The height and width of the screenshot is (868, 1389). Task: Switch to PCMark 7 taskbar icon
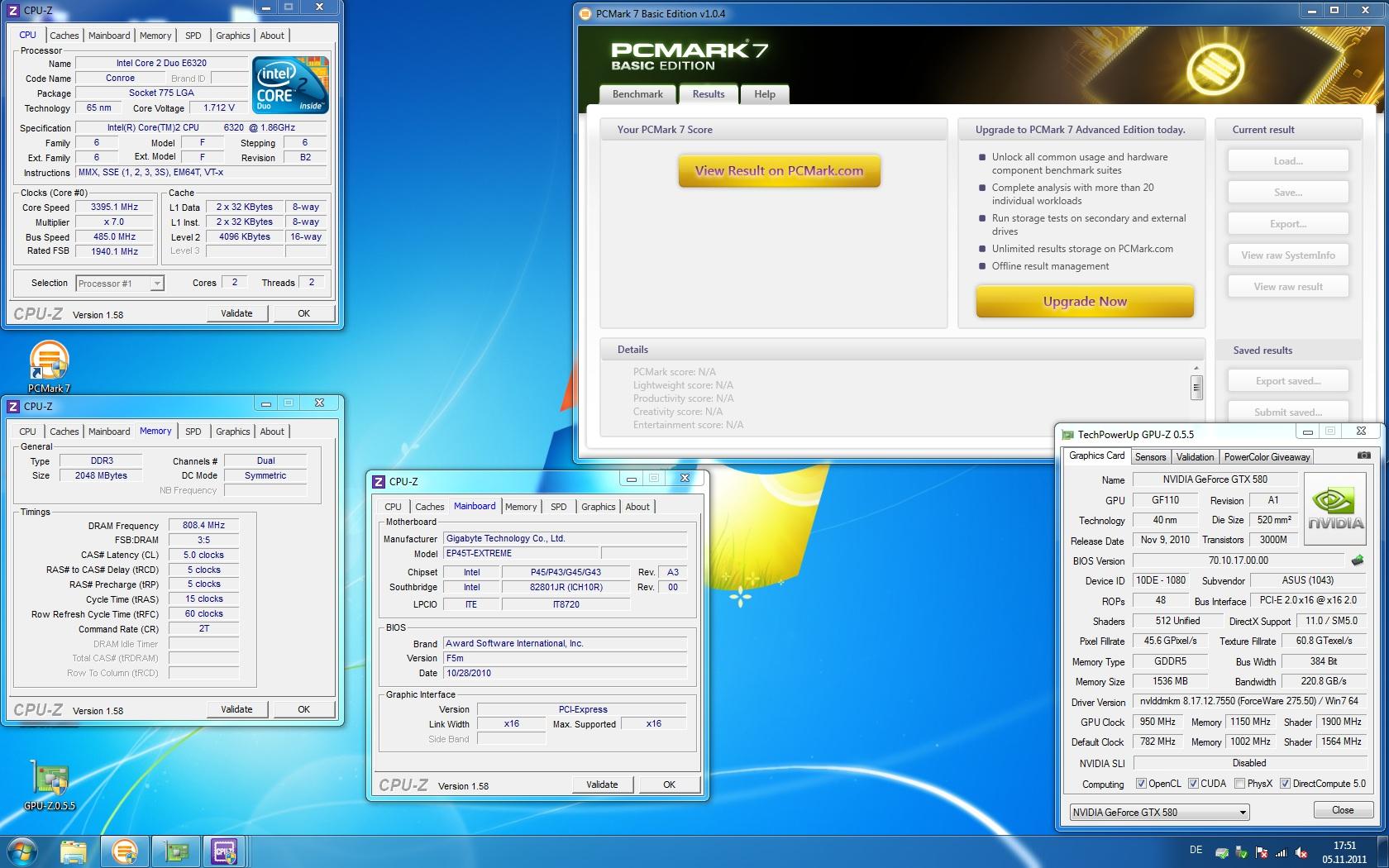coord(125,851)
